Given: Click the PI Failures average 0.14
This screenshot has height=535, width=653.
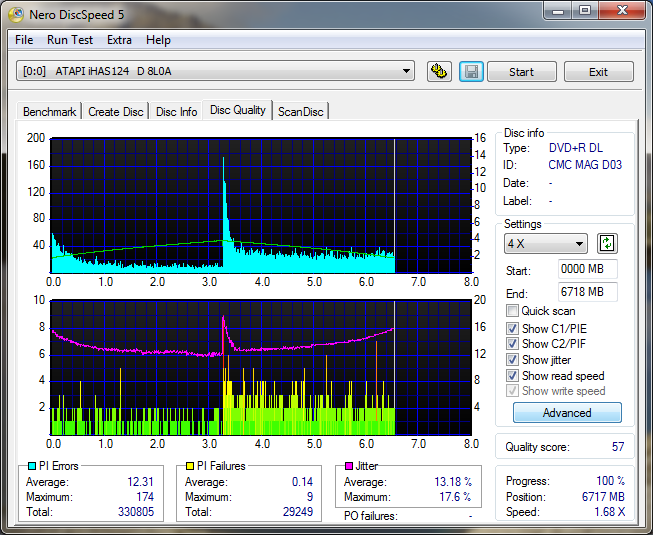Looking at the screenshot, I should [x=302, y=482].
